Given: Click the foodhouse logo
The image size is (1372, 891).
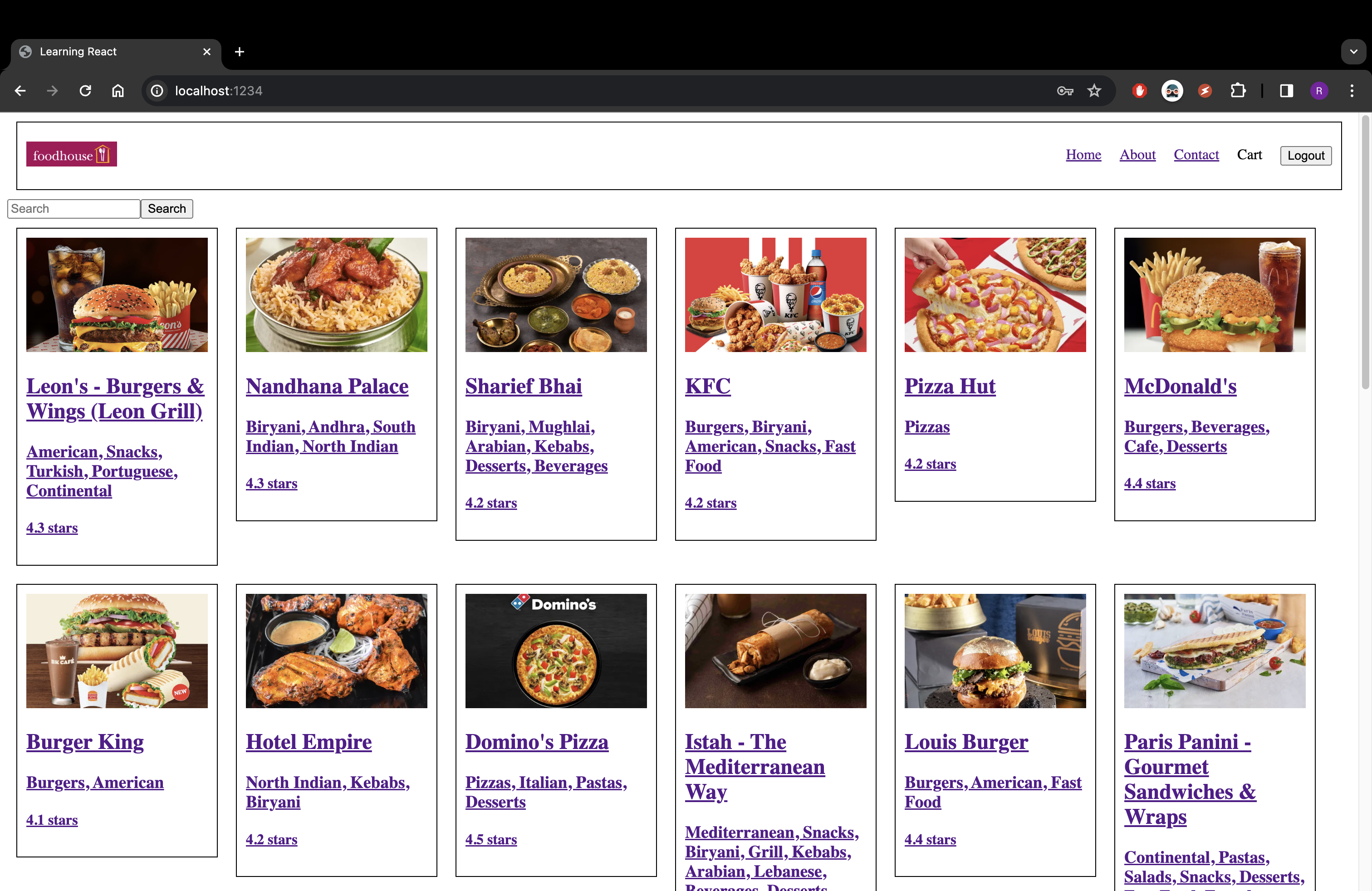Looking at the screenshot, I should (72, 154).
